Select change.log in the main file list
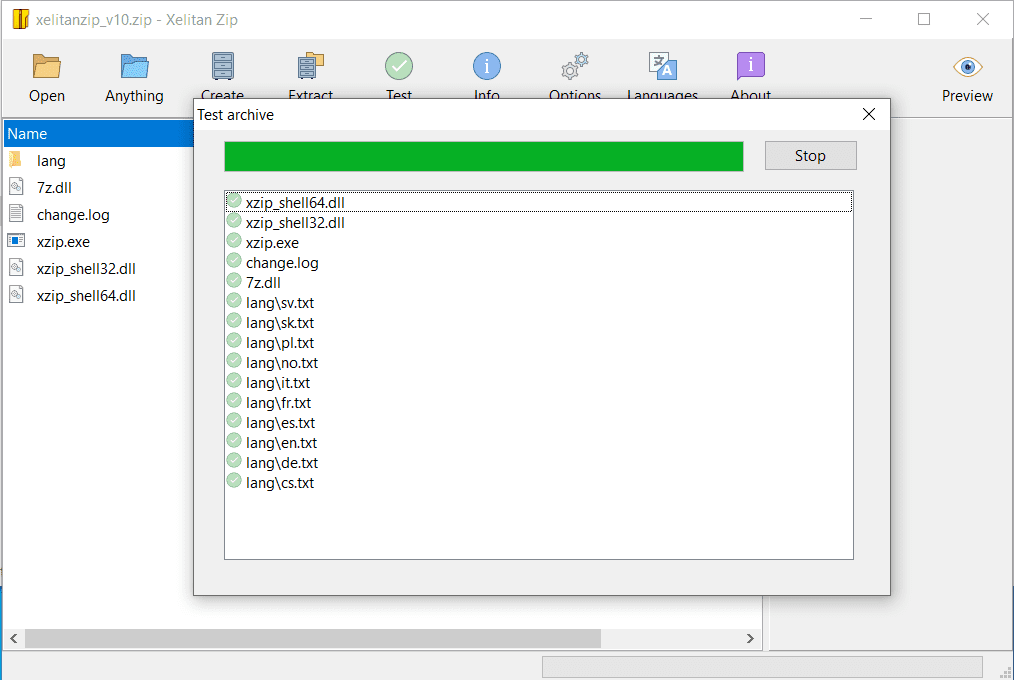1014x680 pixels. (x=73, y=215)
